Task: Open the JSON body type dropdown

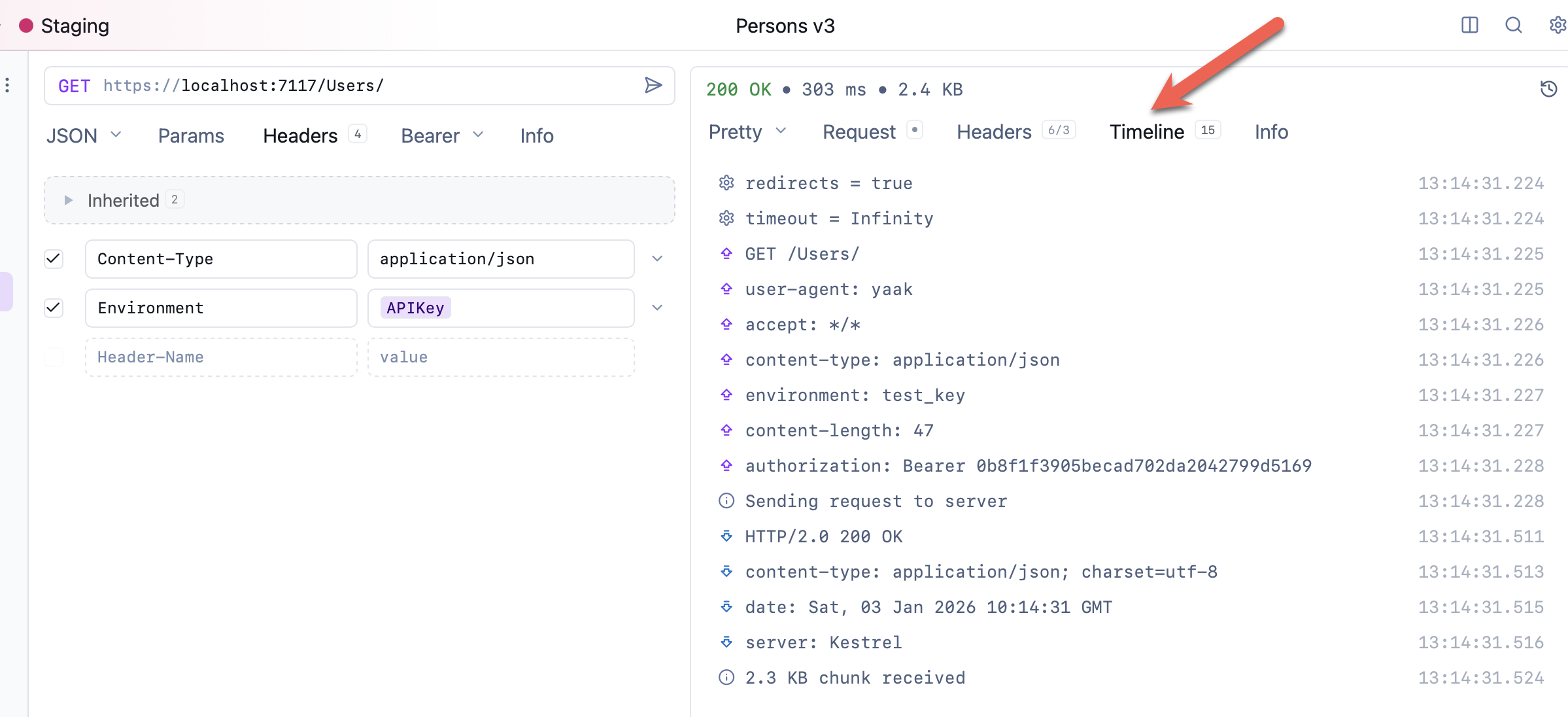Action: [x=84, y=135]
